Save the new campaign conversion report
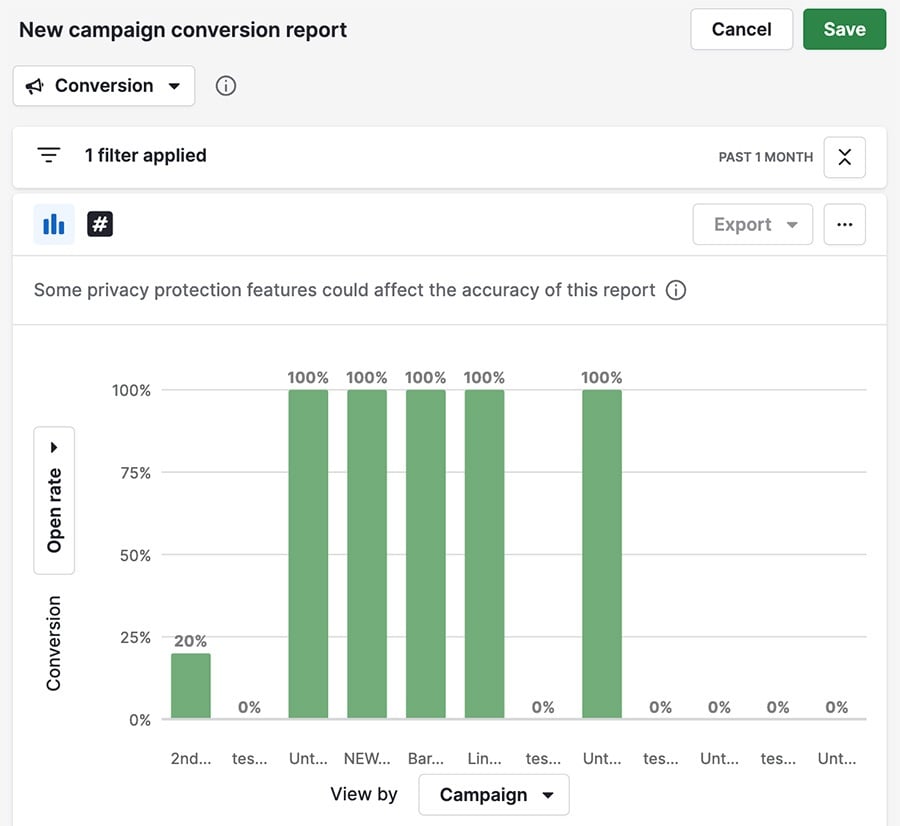The image size is (900, 826). [844, 29]
